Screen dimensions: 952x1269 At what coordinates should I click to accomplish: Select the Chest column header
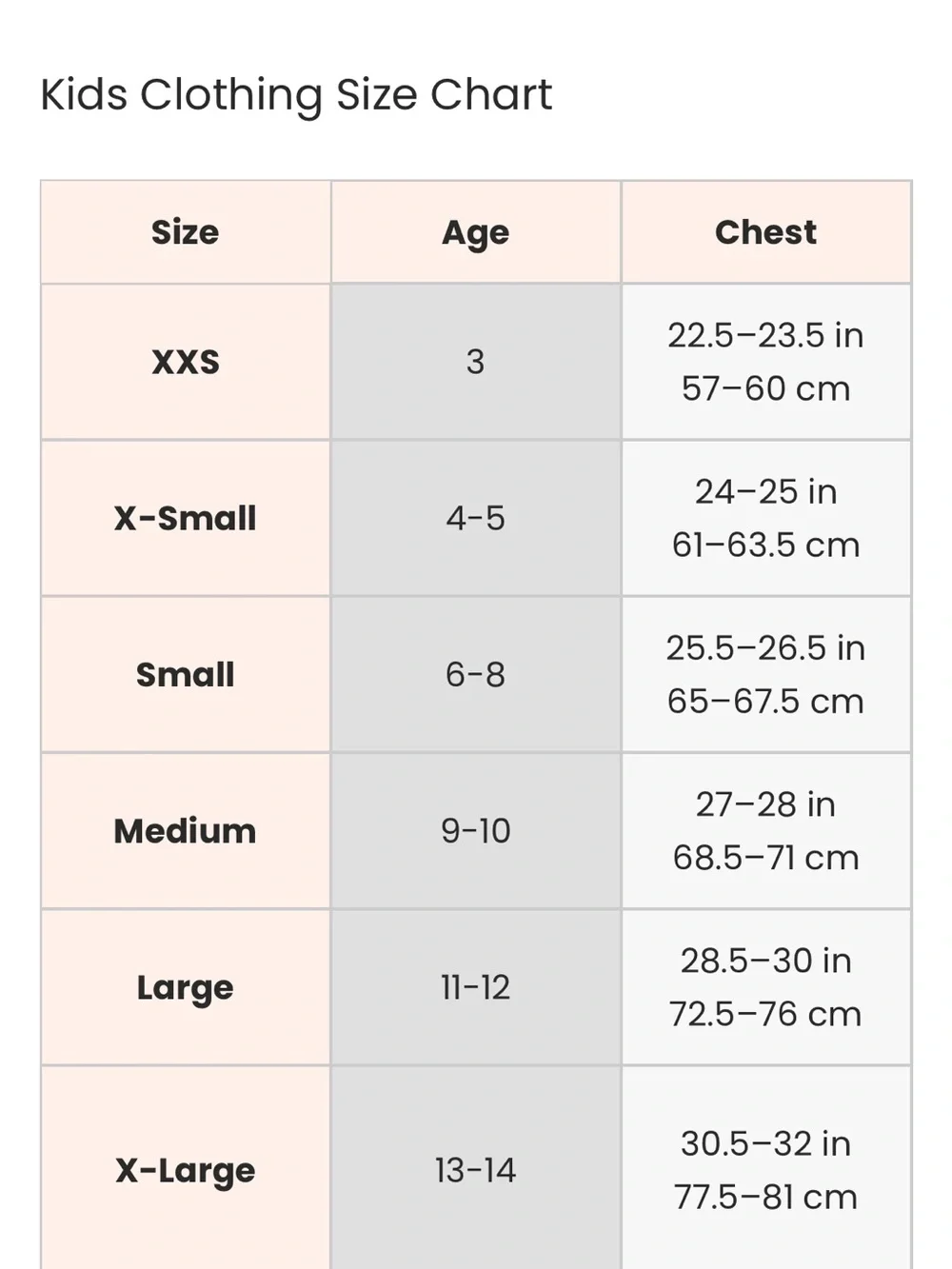[x=766, y=232]
